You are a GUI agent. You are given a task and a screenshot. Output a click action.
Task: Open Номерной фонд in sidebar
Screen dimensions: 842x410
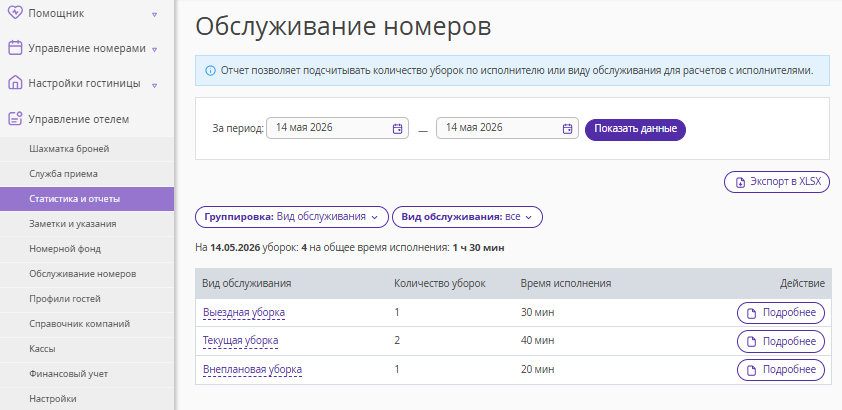click(x=87, y=249)
